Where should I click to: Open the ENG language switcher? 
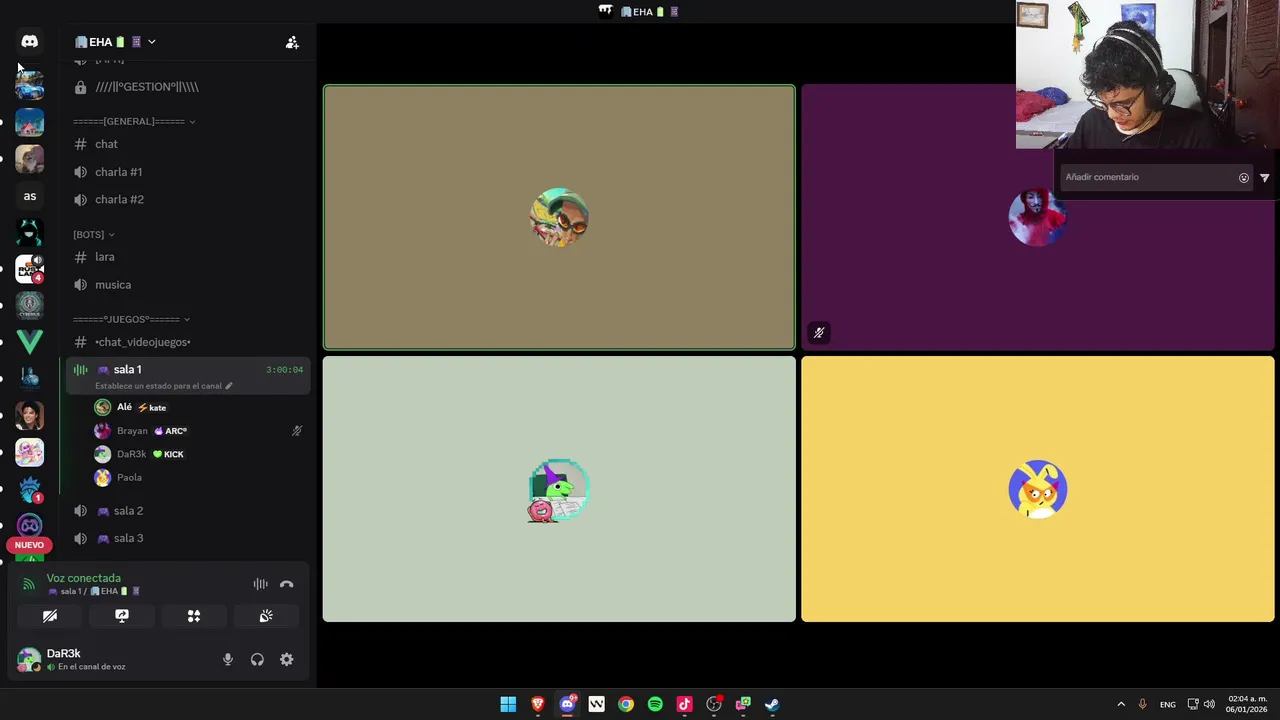coord(1168,705)
